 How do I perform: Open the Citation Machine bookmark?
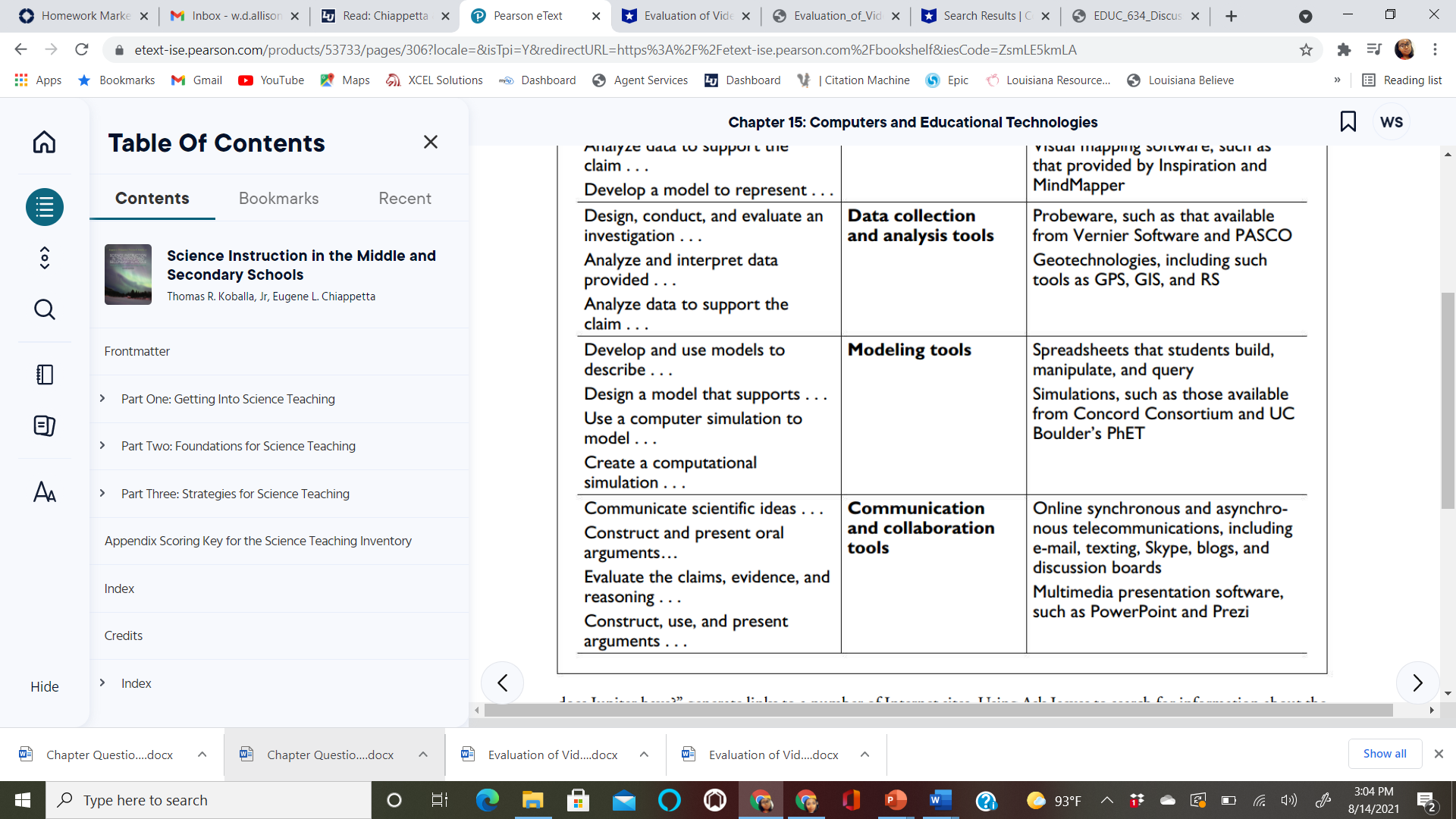(x=852, y=80)
